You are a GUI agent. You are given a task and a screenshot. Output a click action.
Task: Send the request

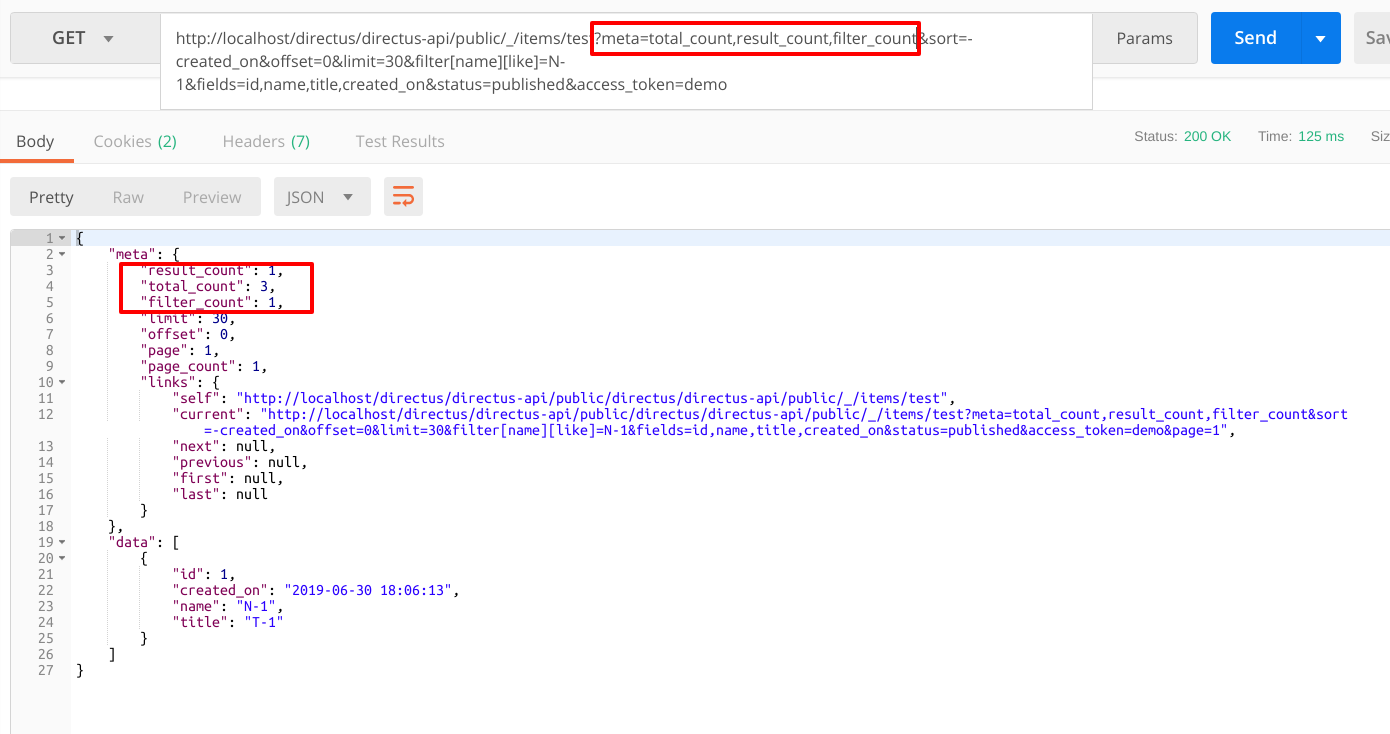tap(1255, 38)
